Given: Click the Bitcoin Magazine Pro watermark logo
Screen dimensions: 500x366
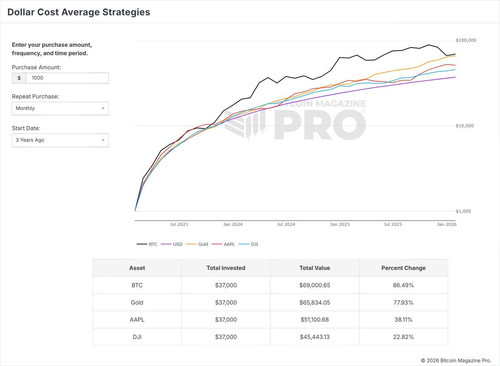Looking at the screenshot, I should tap(295, 119).
